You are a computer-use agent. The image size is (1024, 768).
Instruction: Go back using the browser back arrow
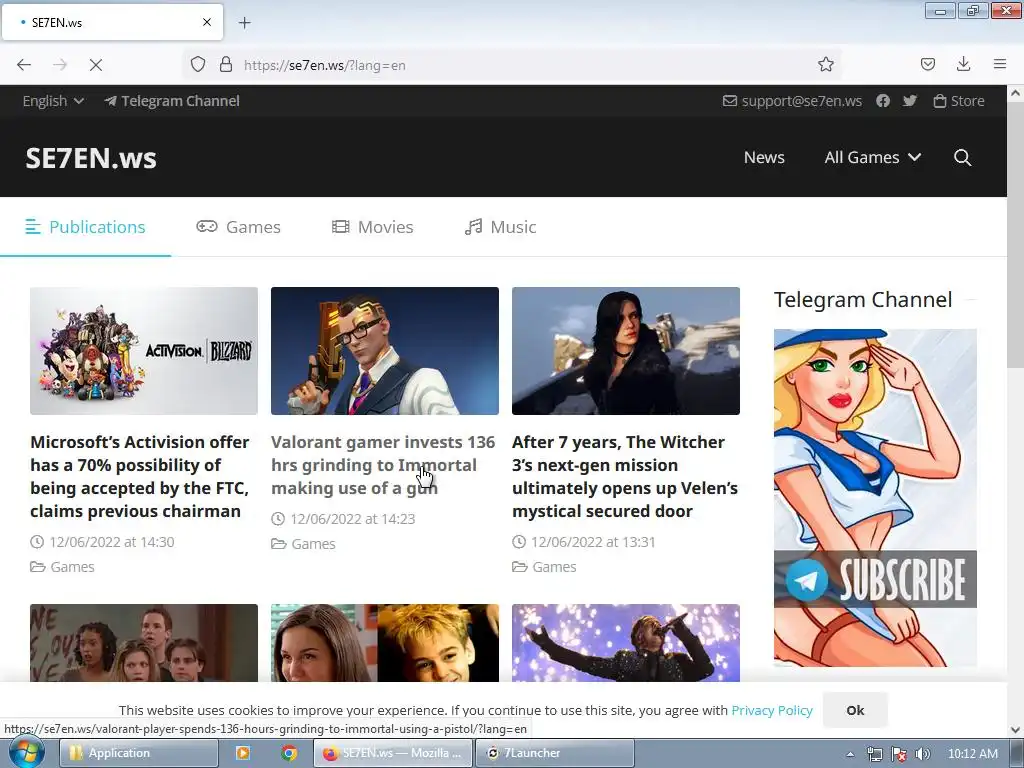pyautogui.click(x=24, y=65)
